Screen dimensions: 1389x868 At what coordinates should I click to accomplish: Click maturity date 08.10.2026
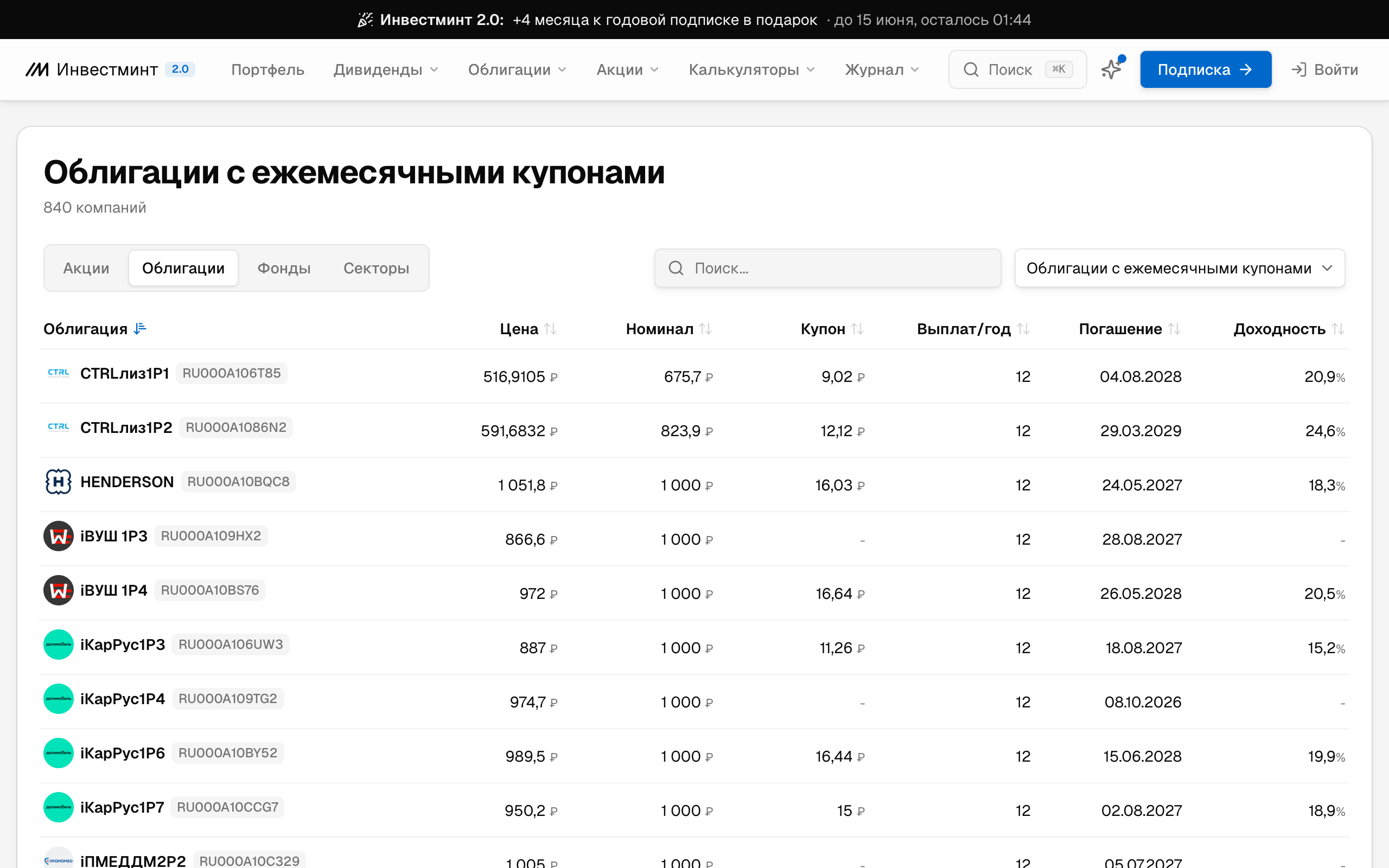pos(1143,702)
